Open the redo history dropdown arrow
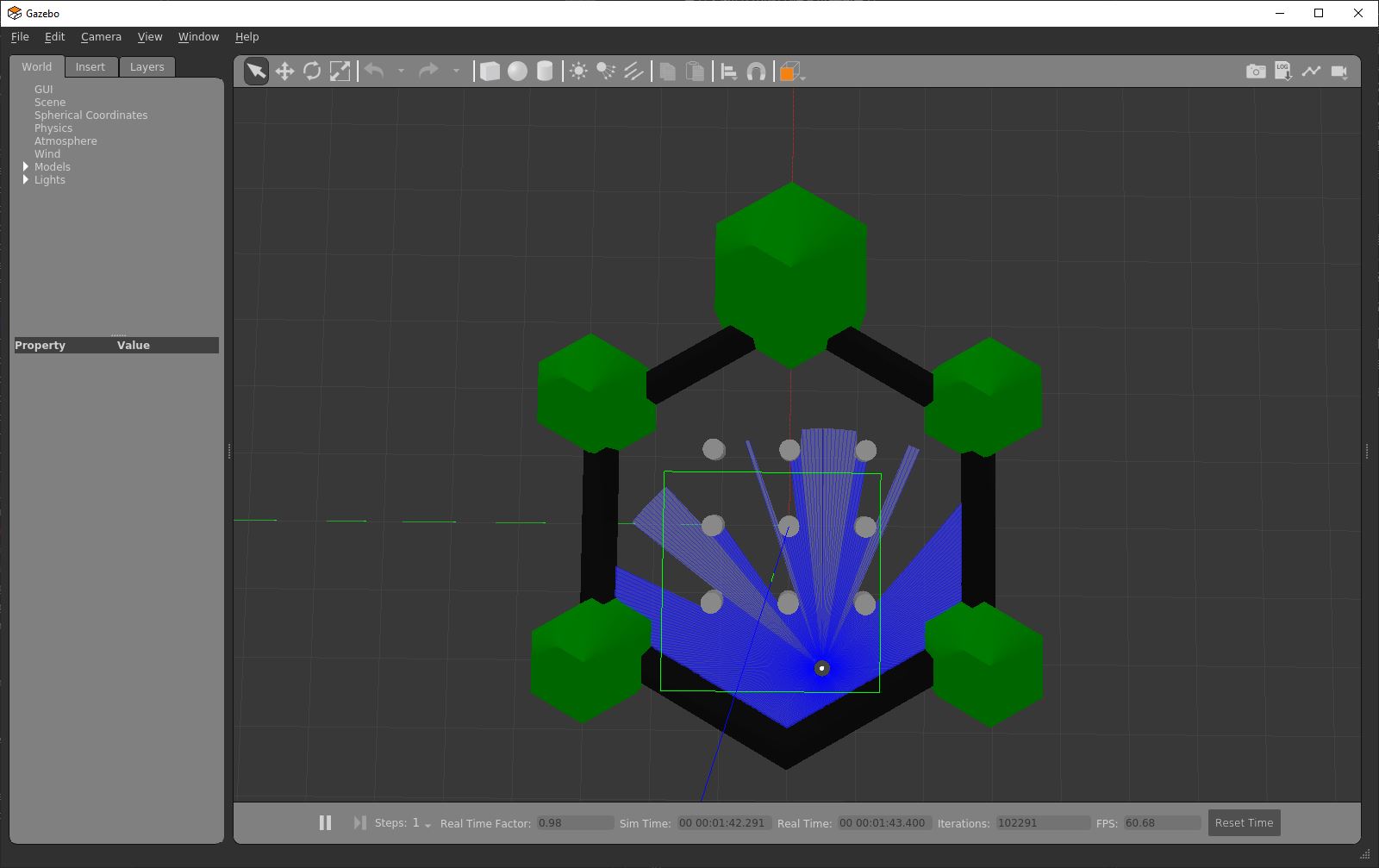 tap(456, 72)
